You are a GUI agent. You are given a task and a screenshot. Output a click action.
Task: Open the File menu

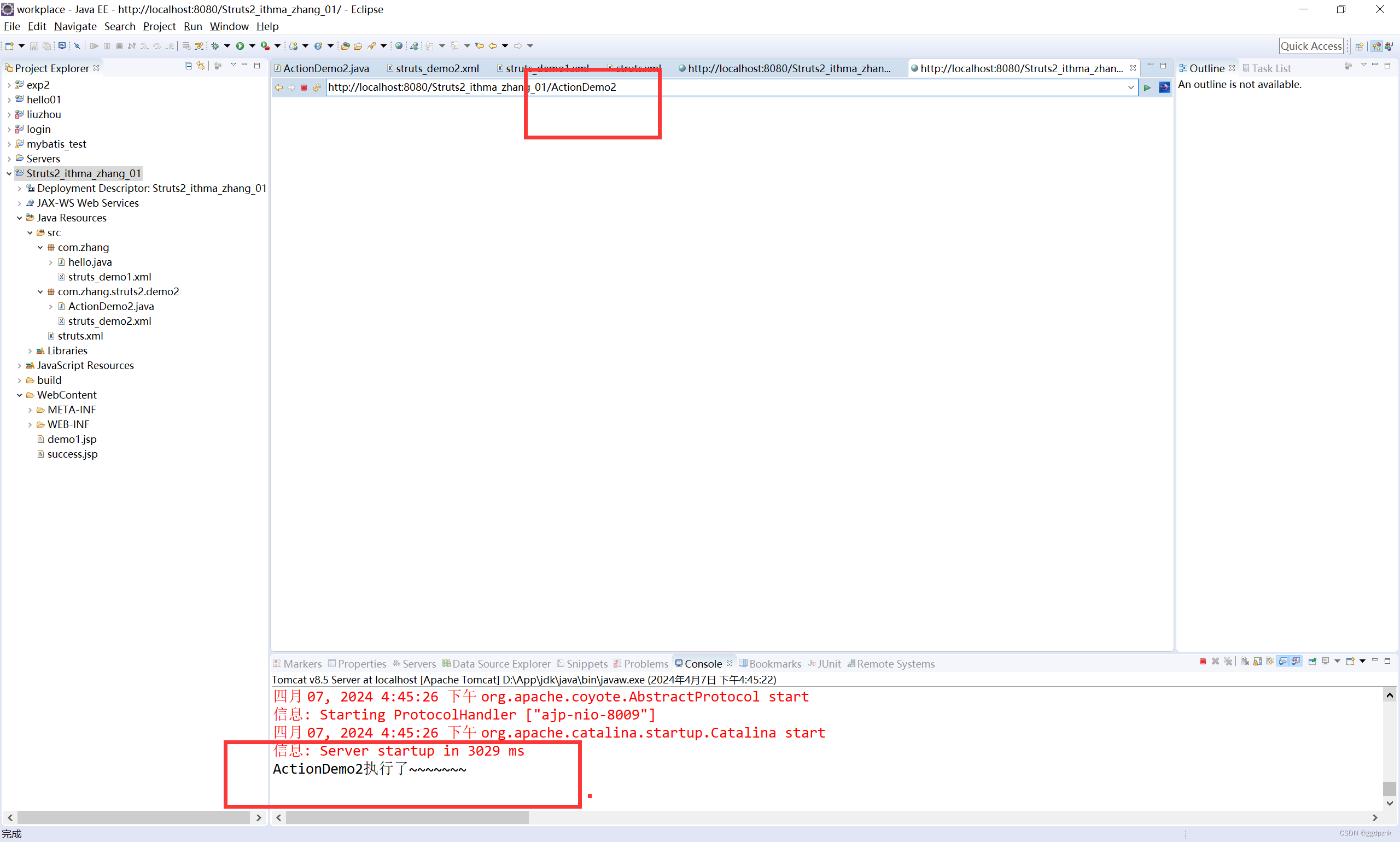click(x=12, y=26)
